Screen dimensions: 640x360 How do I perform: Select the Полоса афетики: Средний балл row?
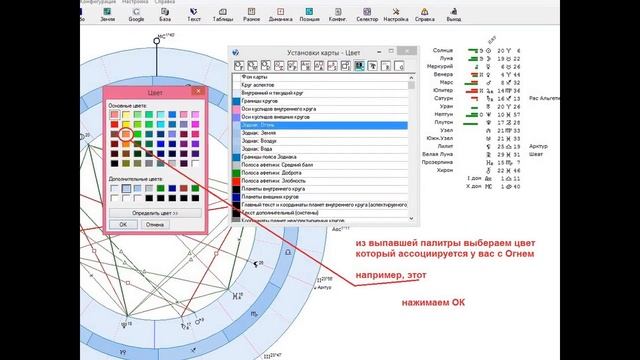320,165
